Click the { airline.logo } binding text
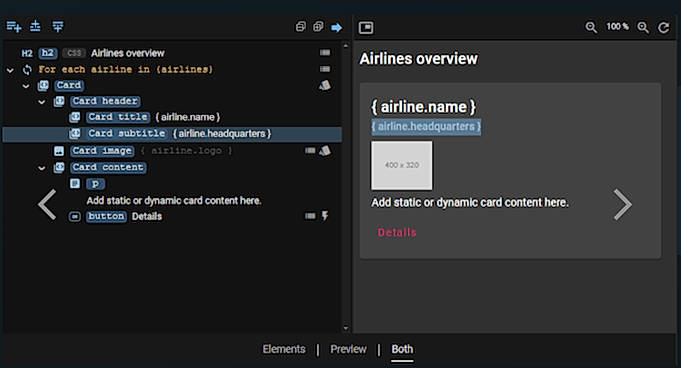 (186, 151)
